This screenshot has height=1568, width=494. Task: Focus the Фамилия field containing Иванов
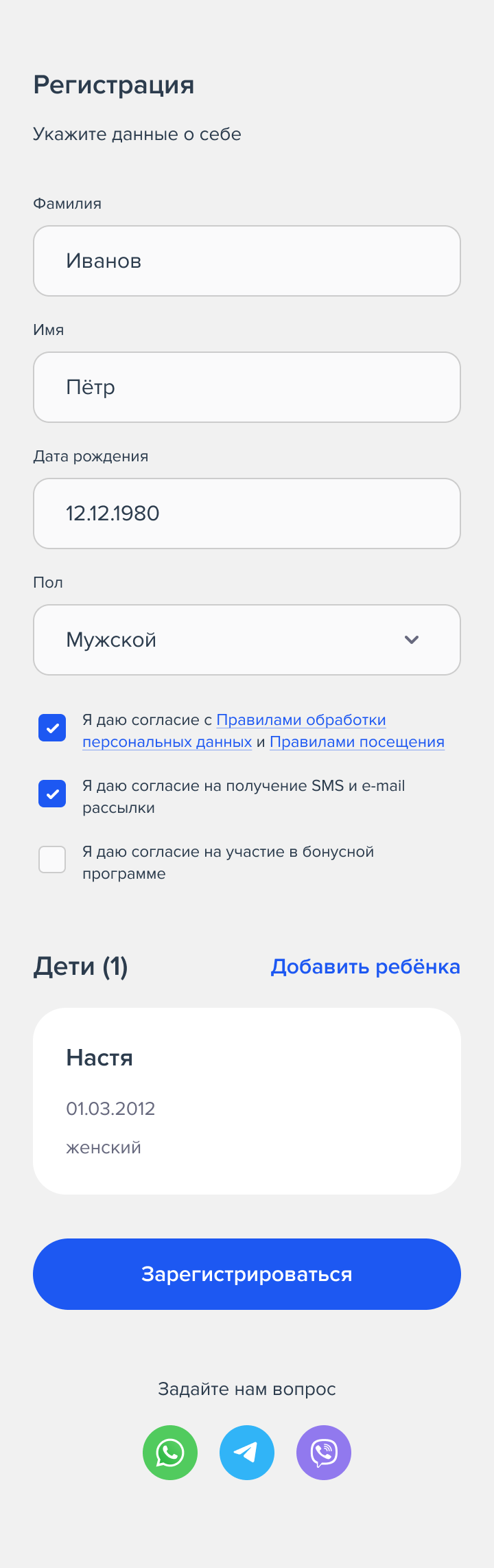pos(247,261)
